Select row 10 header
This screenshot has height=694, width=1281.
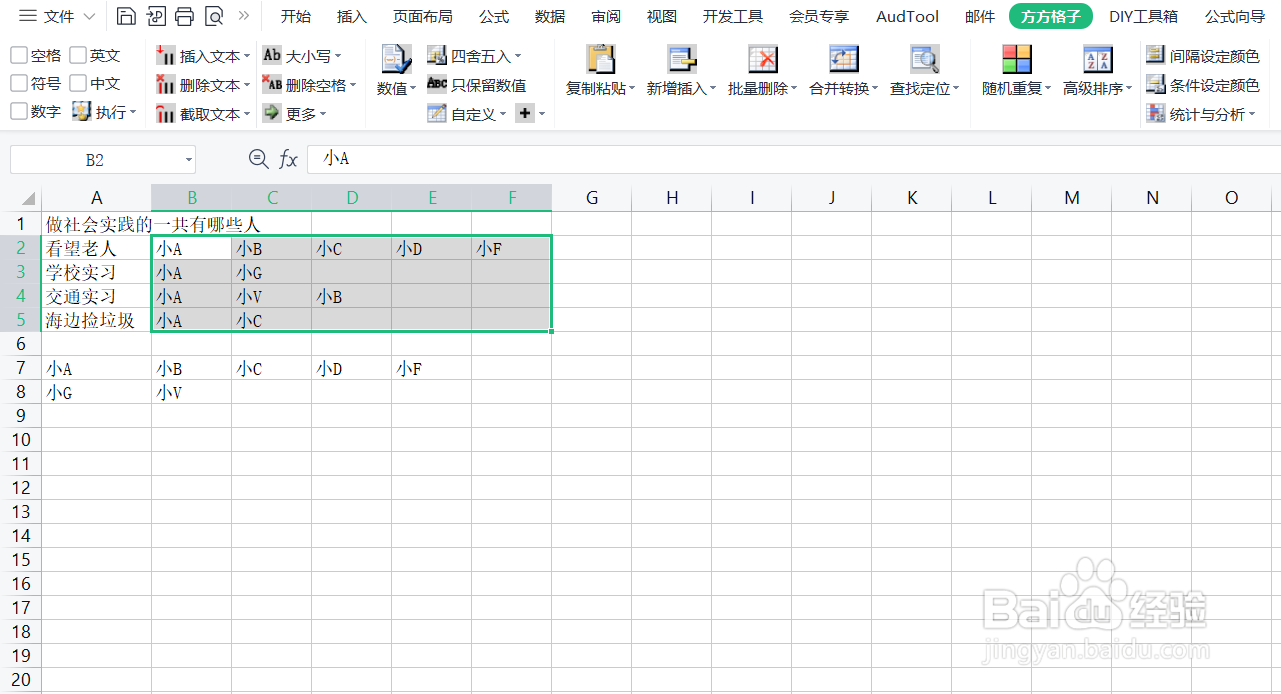tap(21, 440)
